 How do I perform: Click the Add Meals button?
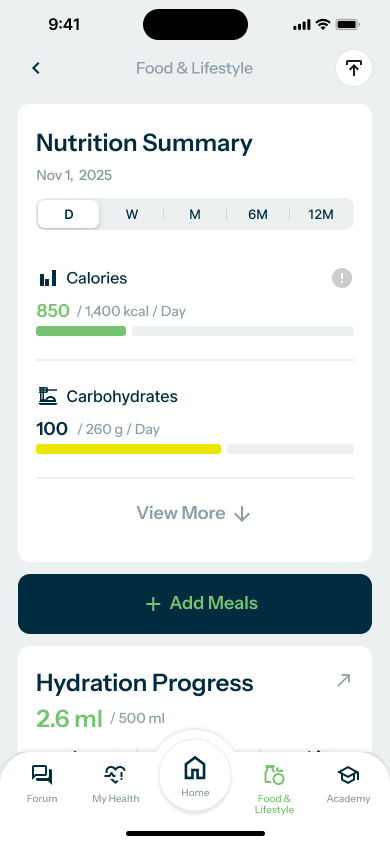pos(195,604)
